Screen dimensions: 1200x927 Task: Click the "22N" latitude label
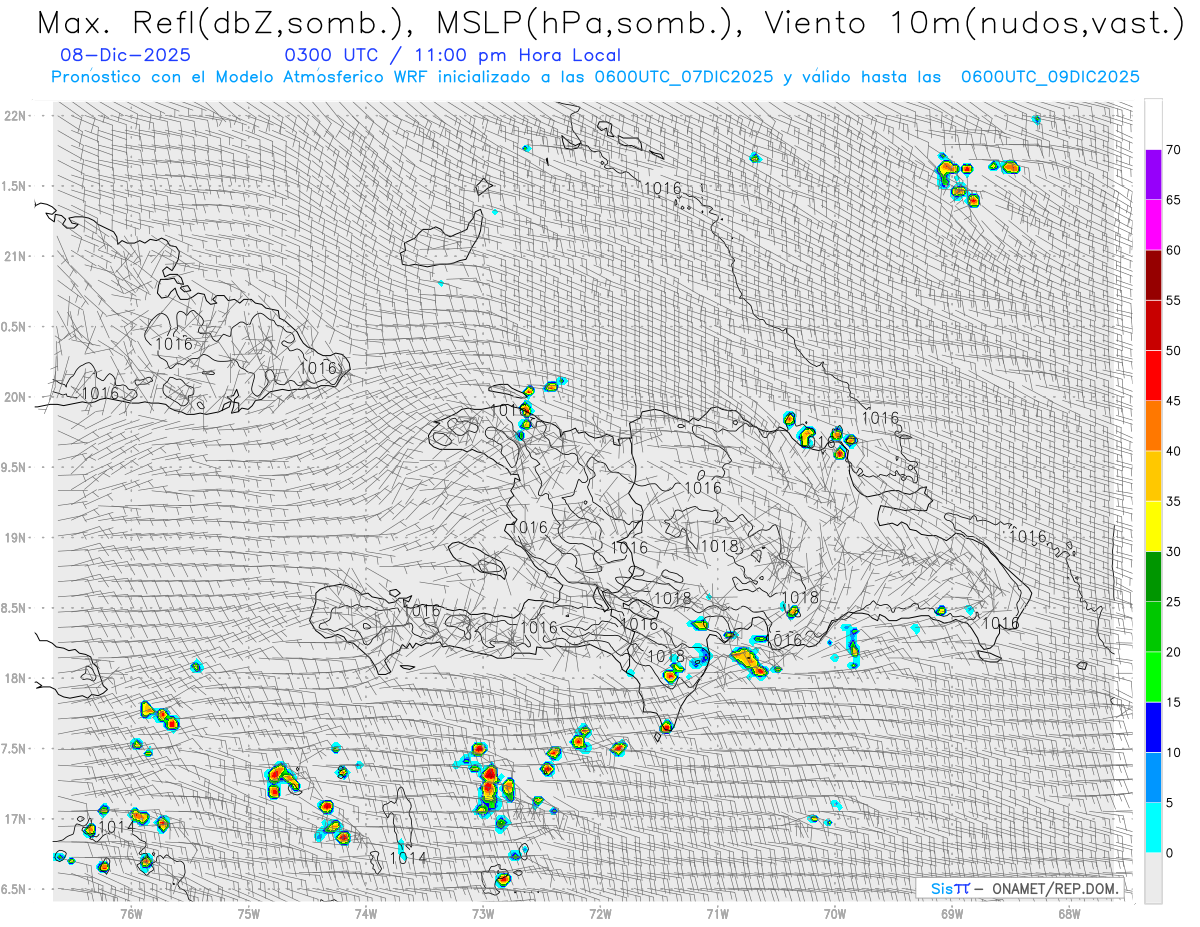pos(16,115)
